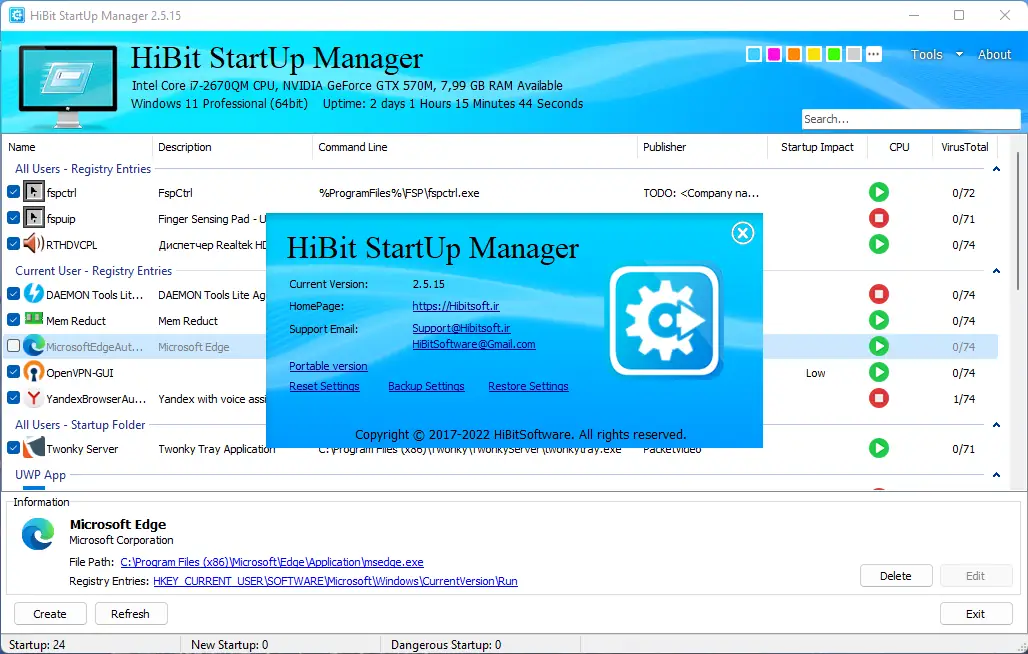This screenshot has width=1028, height=654.
Task: Open the https://Hibitsoft.ir homepage link
Action: pyautogui.click(x=456, y=306)
